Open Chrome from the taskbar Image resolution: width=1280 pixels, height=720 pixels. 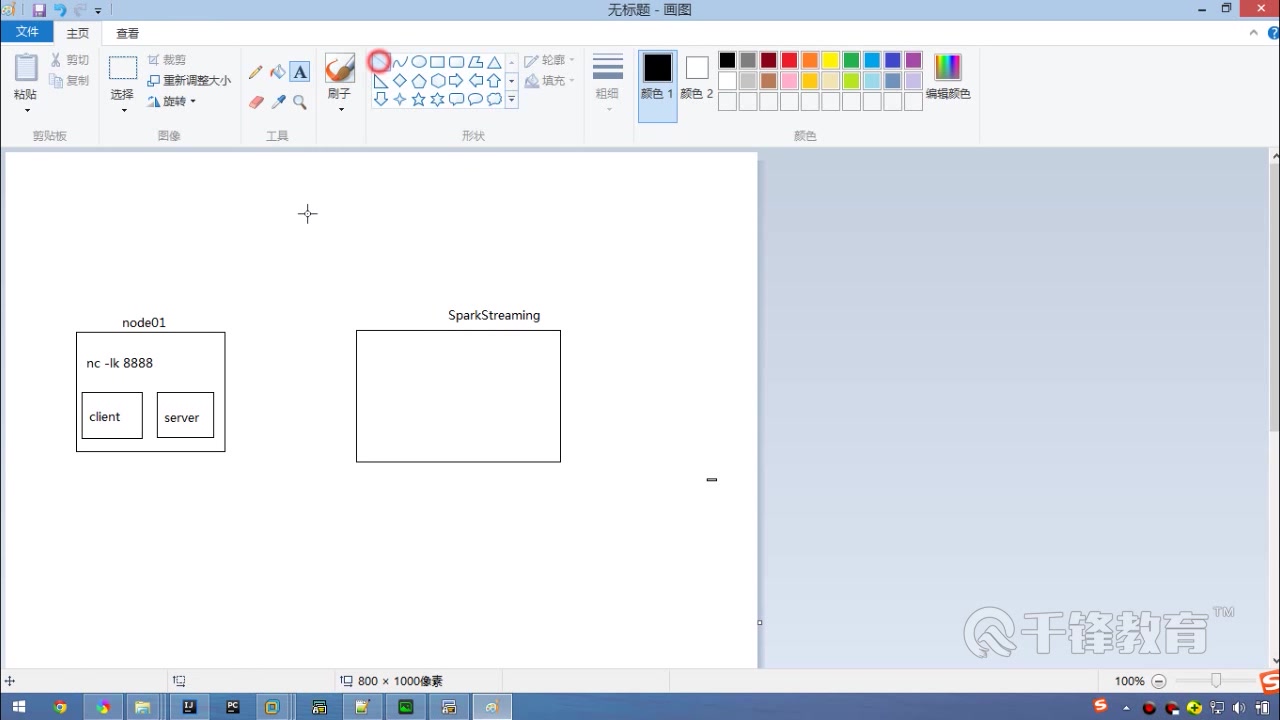[60, 707]
